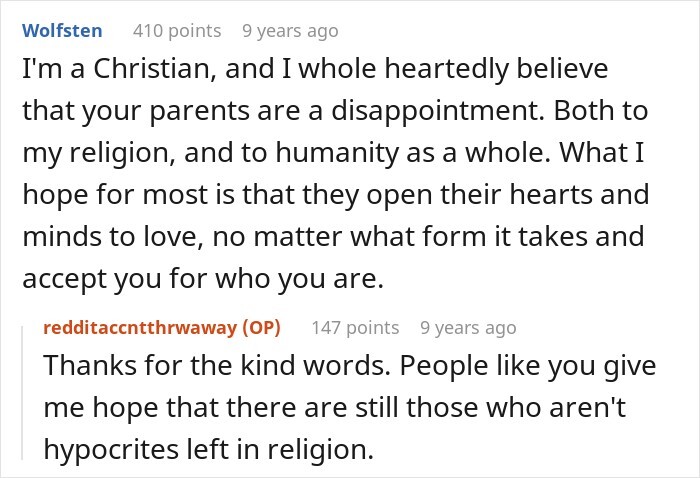700x478 pixels.
Task: Open the Wolfsten user profile link
Action: click(62, 31)
